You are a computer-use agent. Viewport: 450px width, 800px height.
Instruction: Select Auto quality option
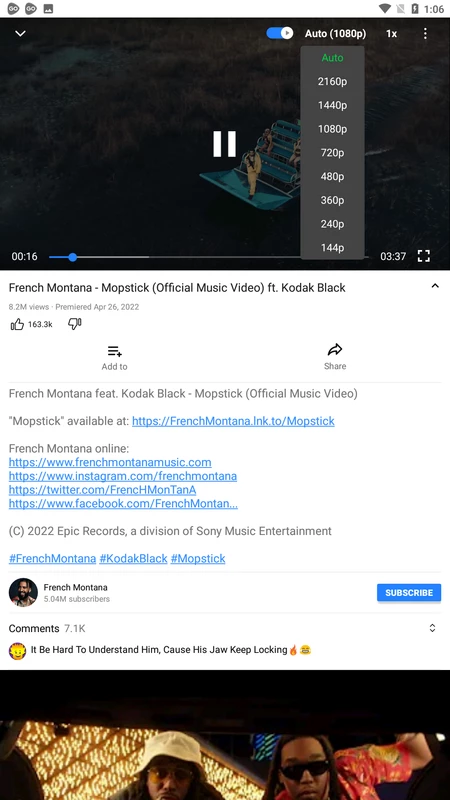coord(332,58)
